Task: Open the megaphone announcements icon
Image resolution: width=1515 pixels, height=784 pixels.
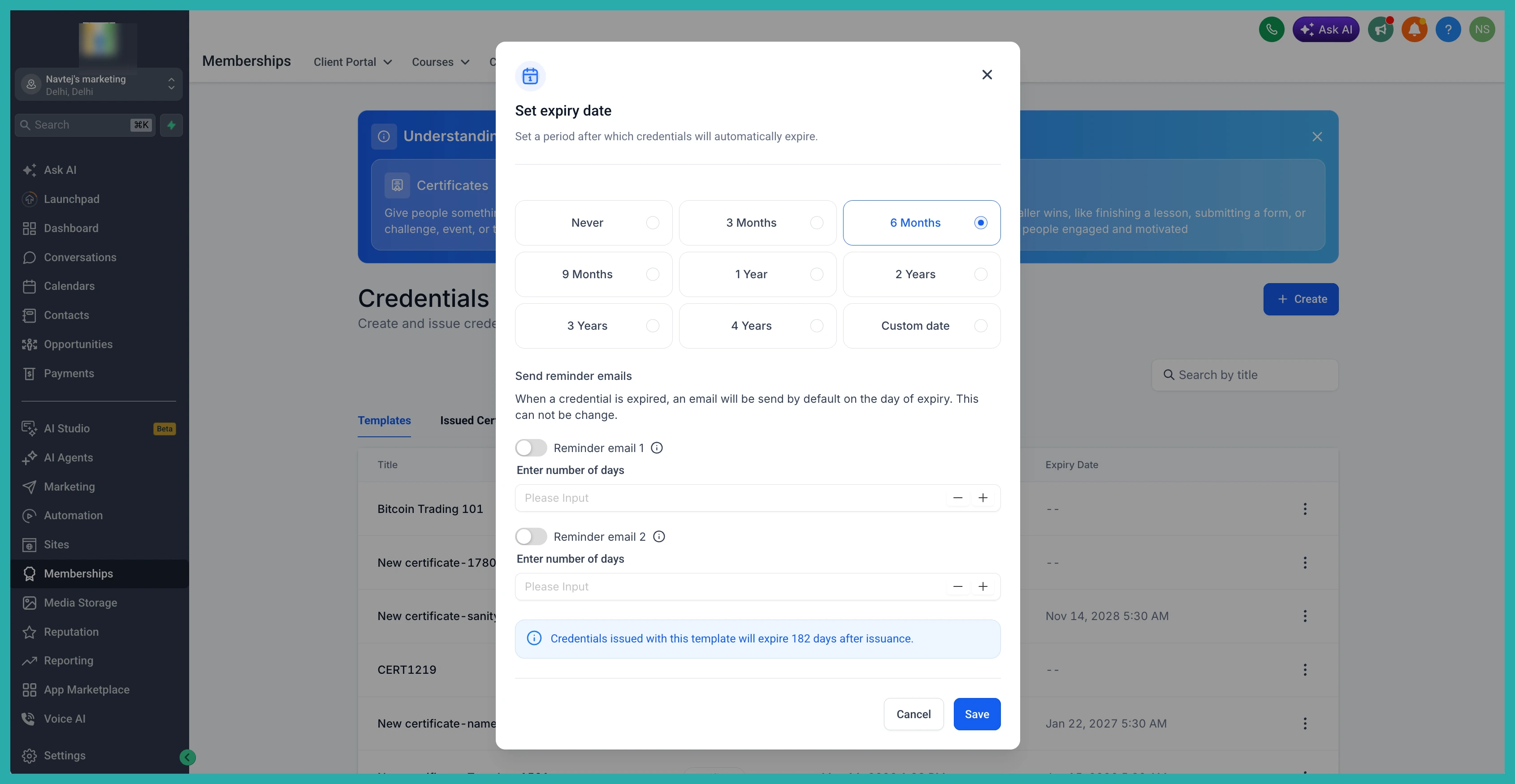Action: (x=1381, y=30)
